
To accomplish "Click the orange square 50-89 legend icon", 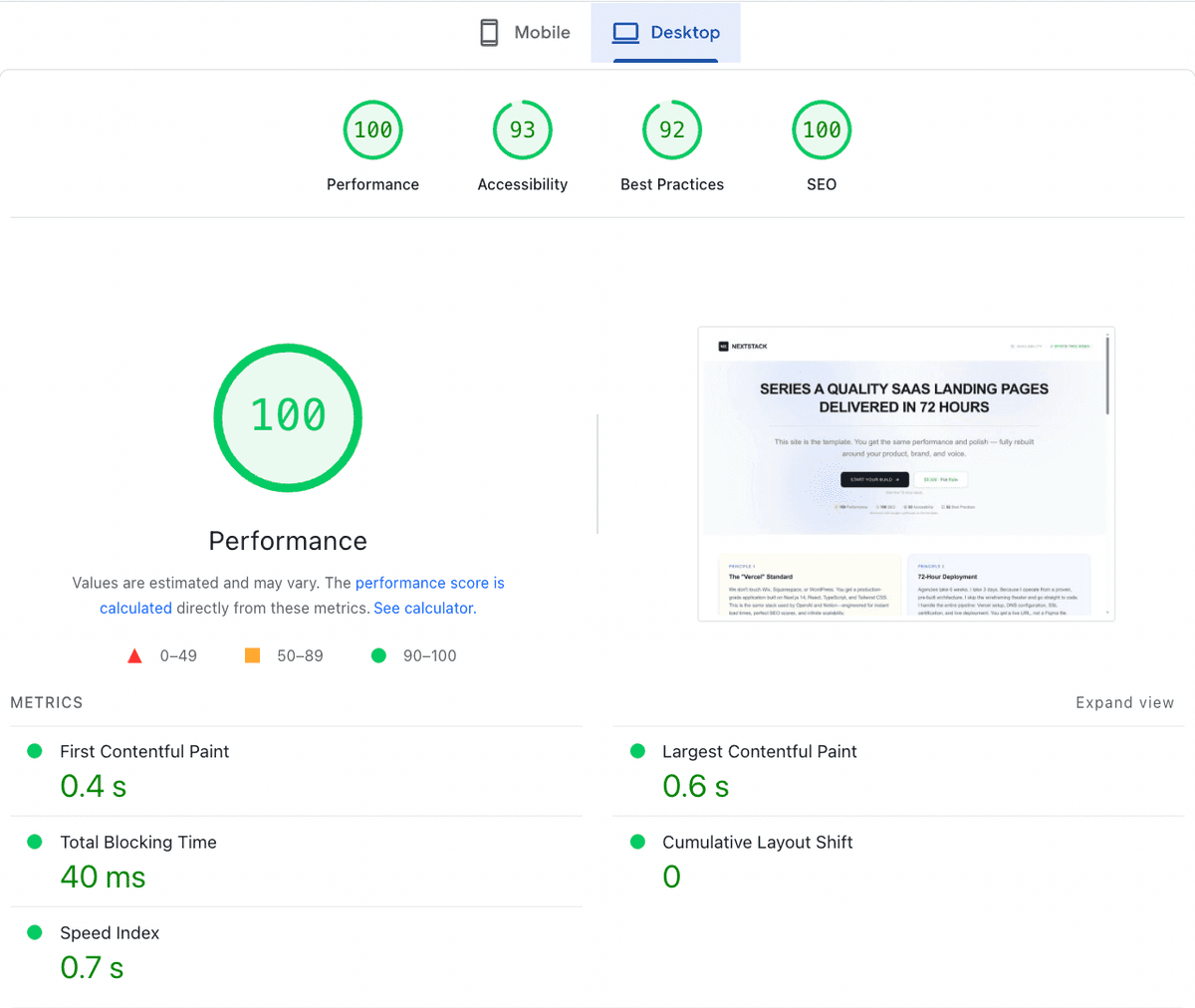I will (252, 655).
